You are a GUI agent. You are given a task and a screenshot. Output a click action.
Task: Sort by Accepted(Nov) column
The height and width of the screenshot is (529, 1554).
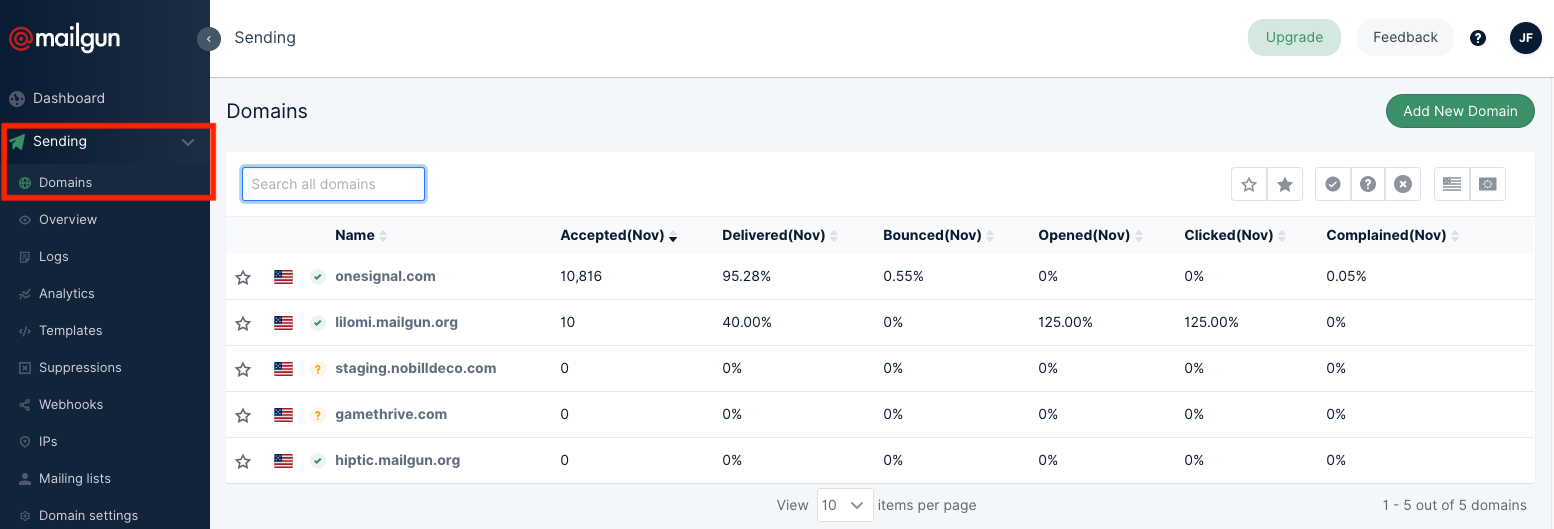click(619, 236)
